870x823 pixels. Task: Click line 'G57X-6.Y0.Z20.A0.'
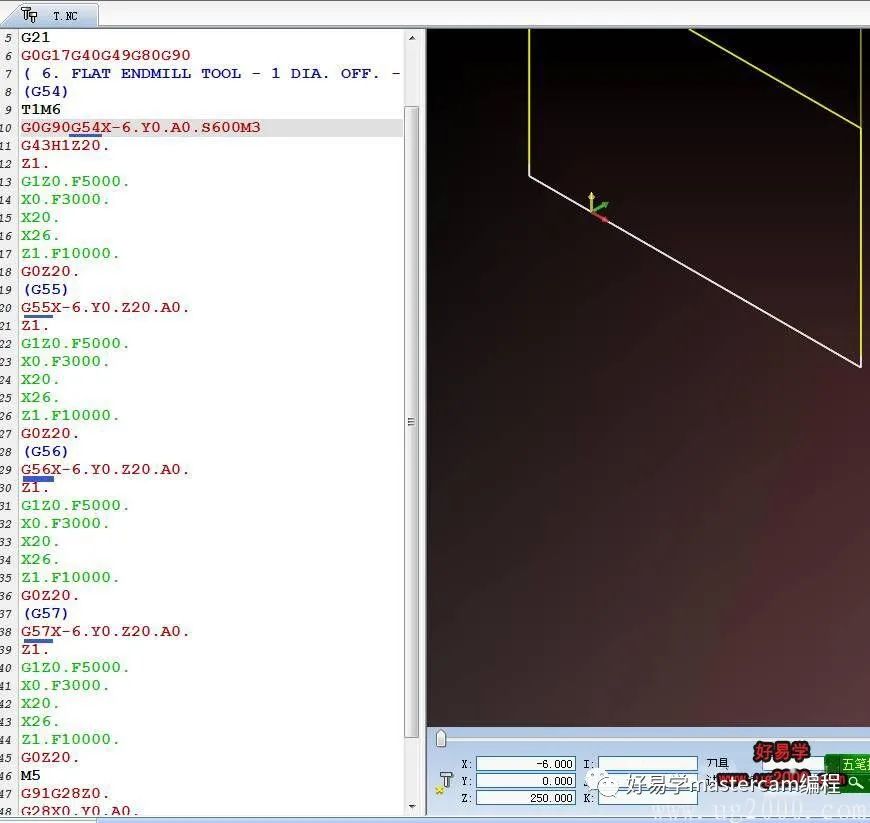coord(105,631)
